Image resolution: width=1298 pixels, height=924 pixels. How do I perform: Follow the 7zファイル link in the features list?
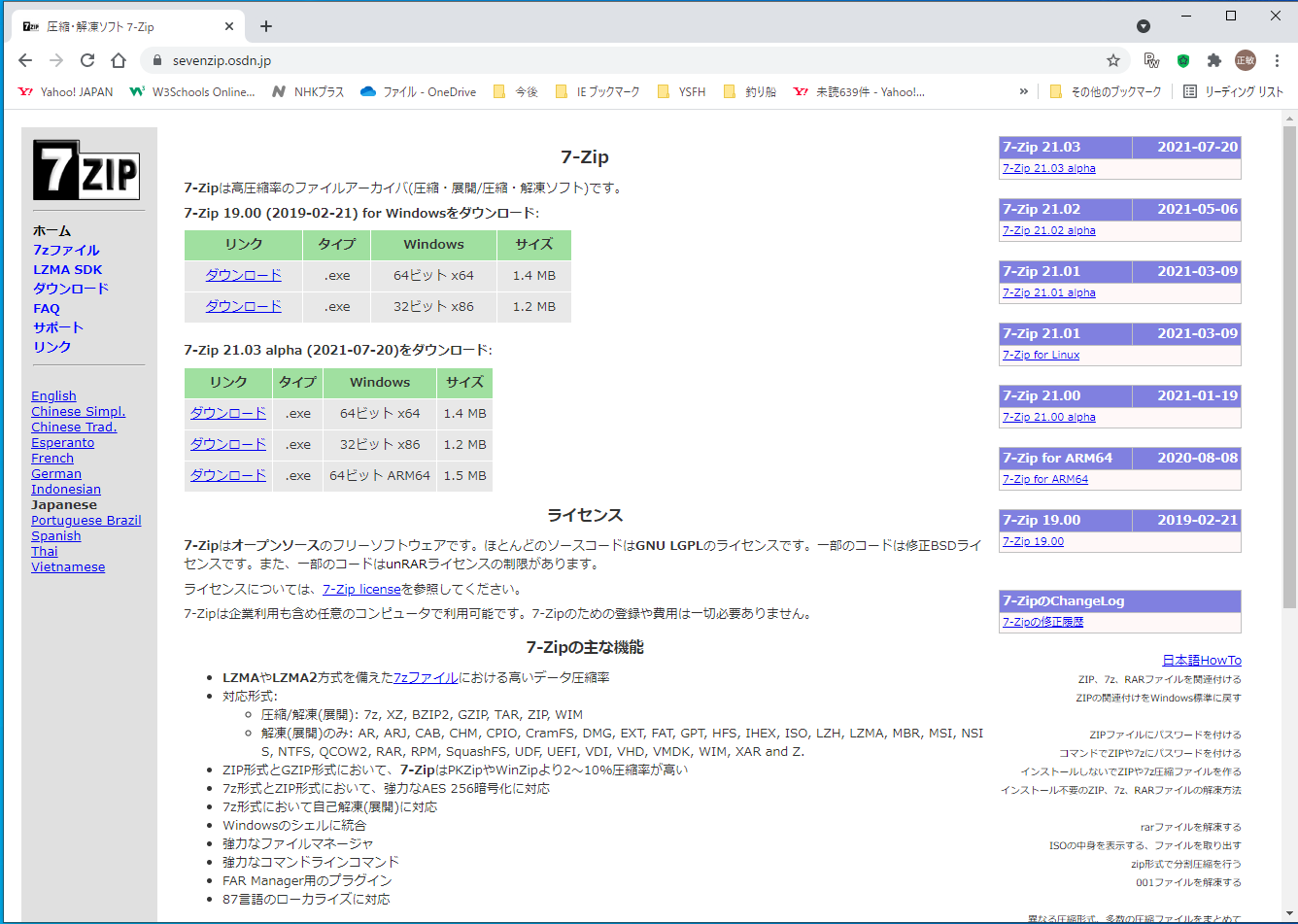(426, 678)
